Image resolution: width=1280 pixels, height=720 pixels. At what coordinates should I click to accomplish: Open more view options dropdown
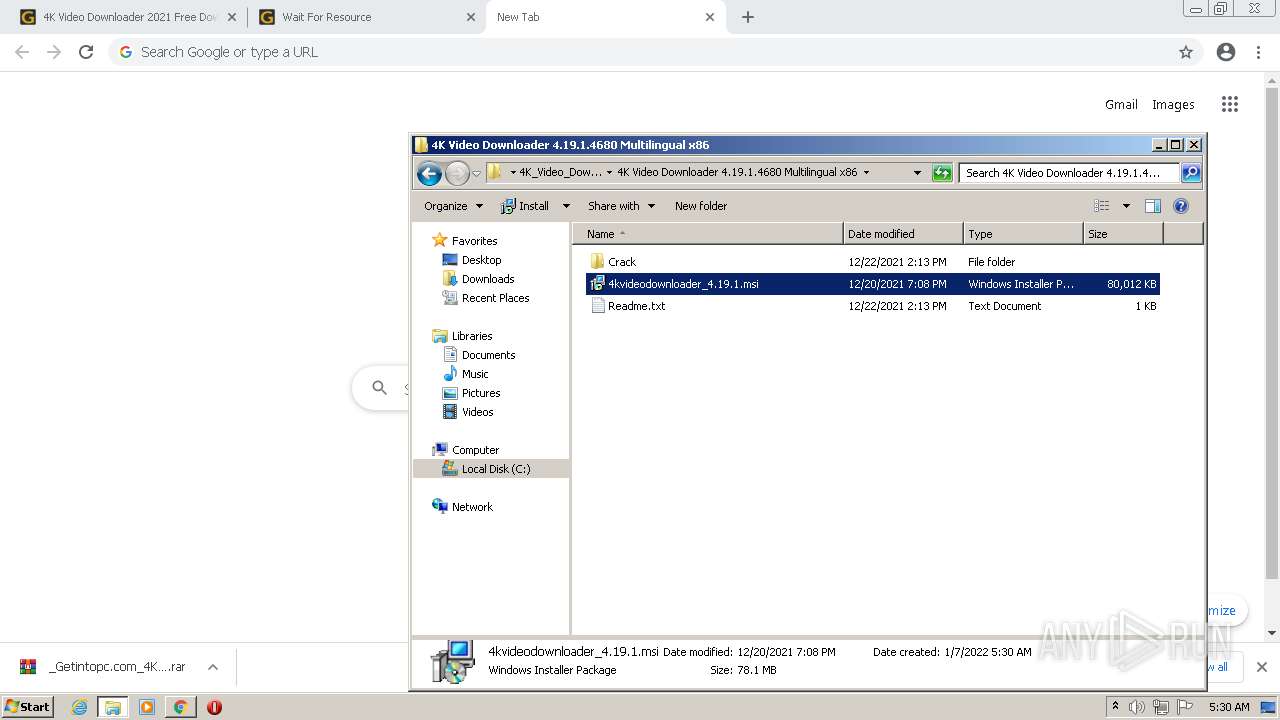tap(1126, 206)
